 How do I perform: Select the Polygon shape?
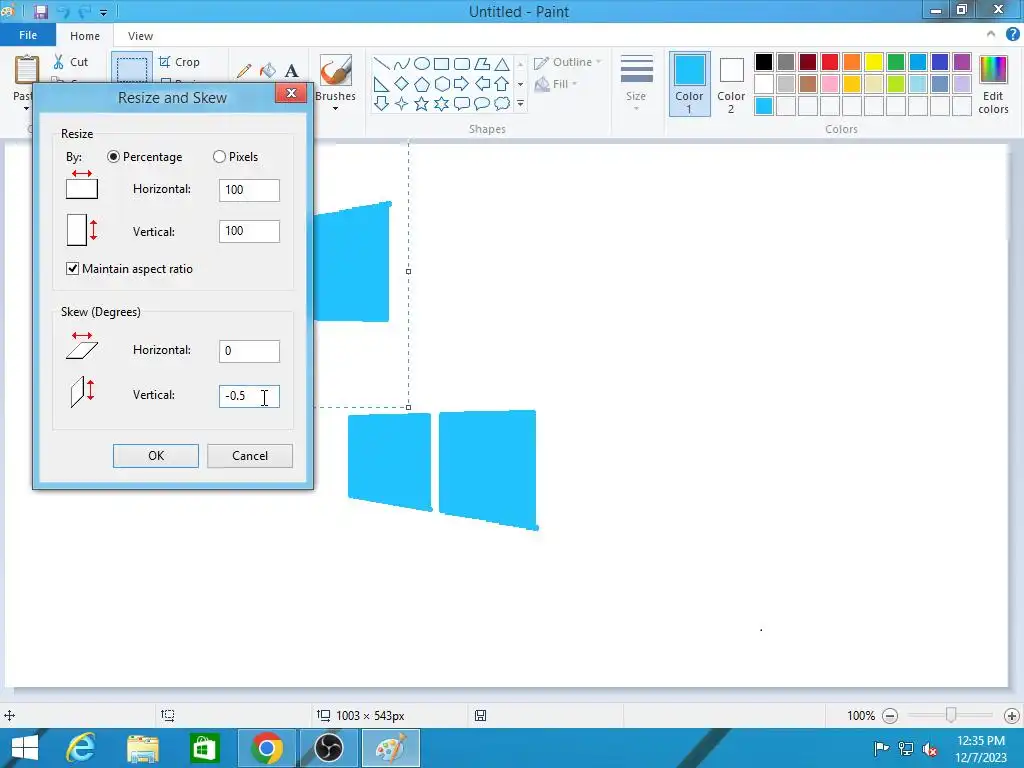pos(482,63)
